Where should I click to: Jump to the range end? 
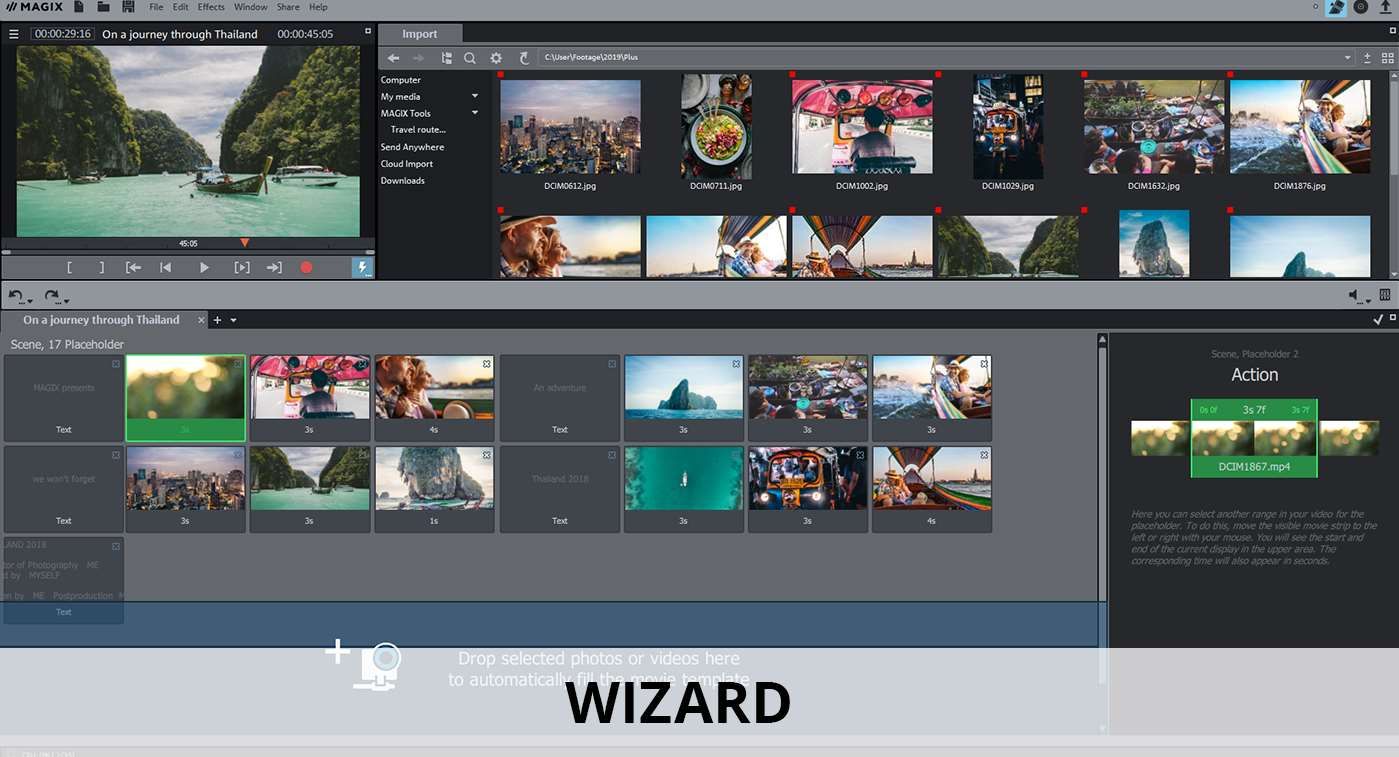(274, 268)
